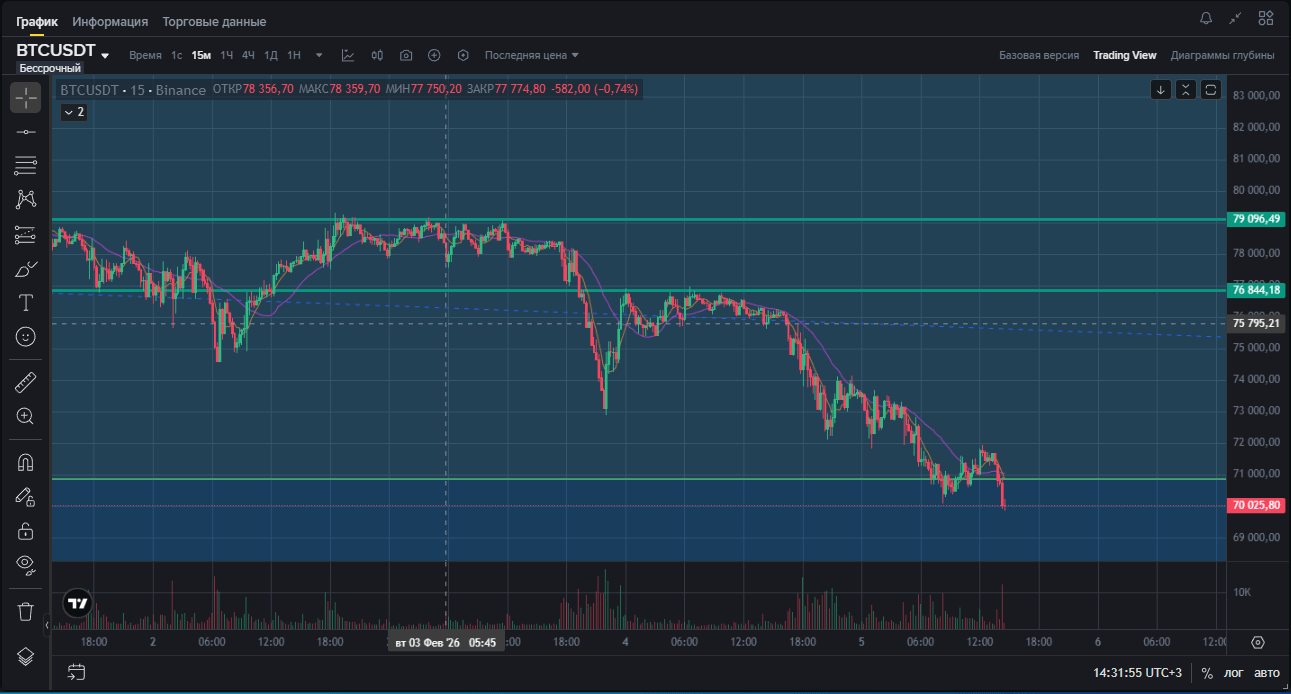Take a chart snapshot with camera icon
Screen dimensions: 1291x694
[x=406, y=55]
